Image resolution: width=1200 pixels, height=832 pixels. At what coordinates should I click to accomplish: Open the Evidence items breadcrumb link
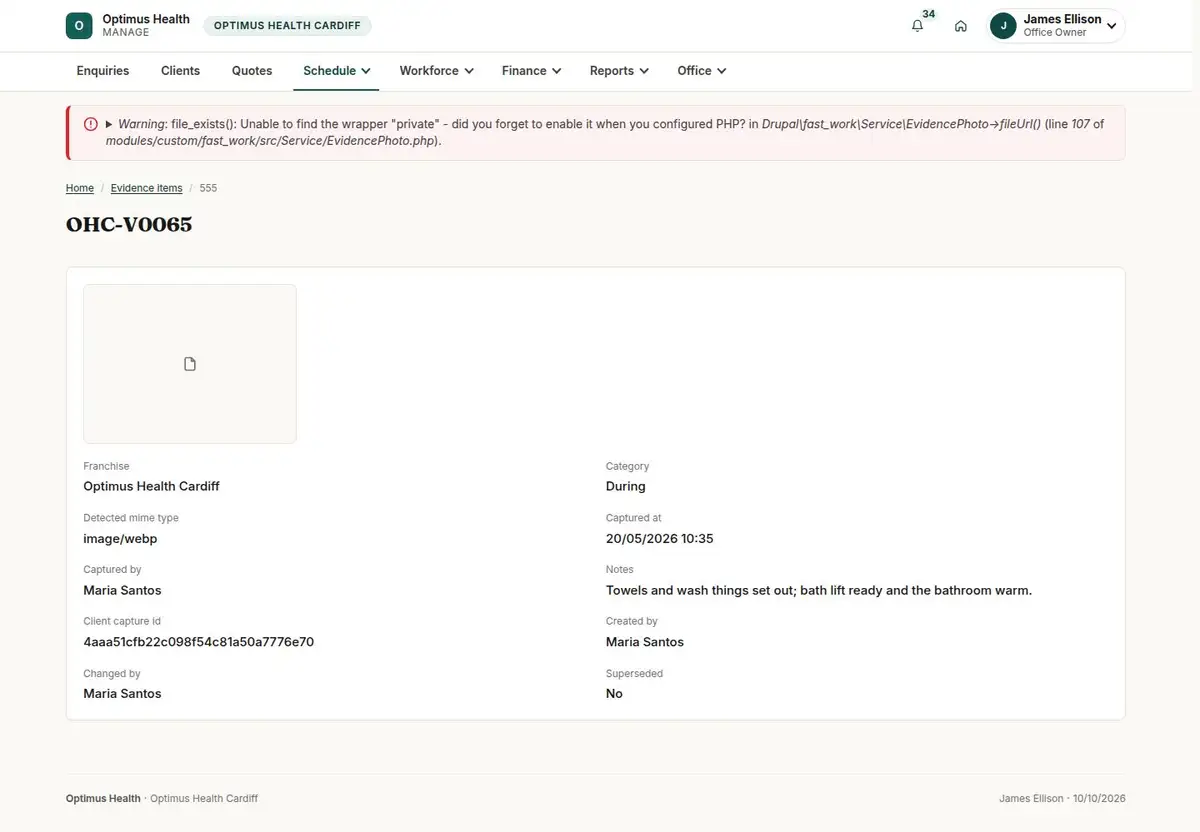point(146,188)
